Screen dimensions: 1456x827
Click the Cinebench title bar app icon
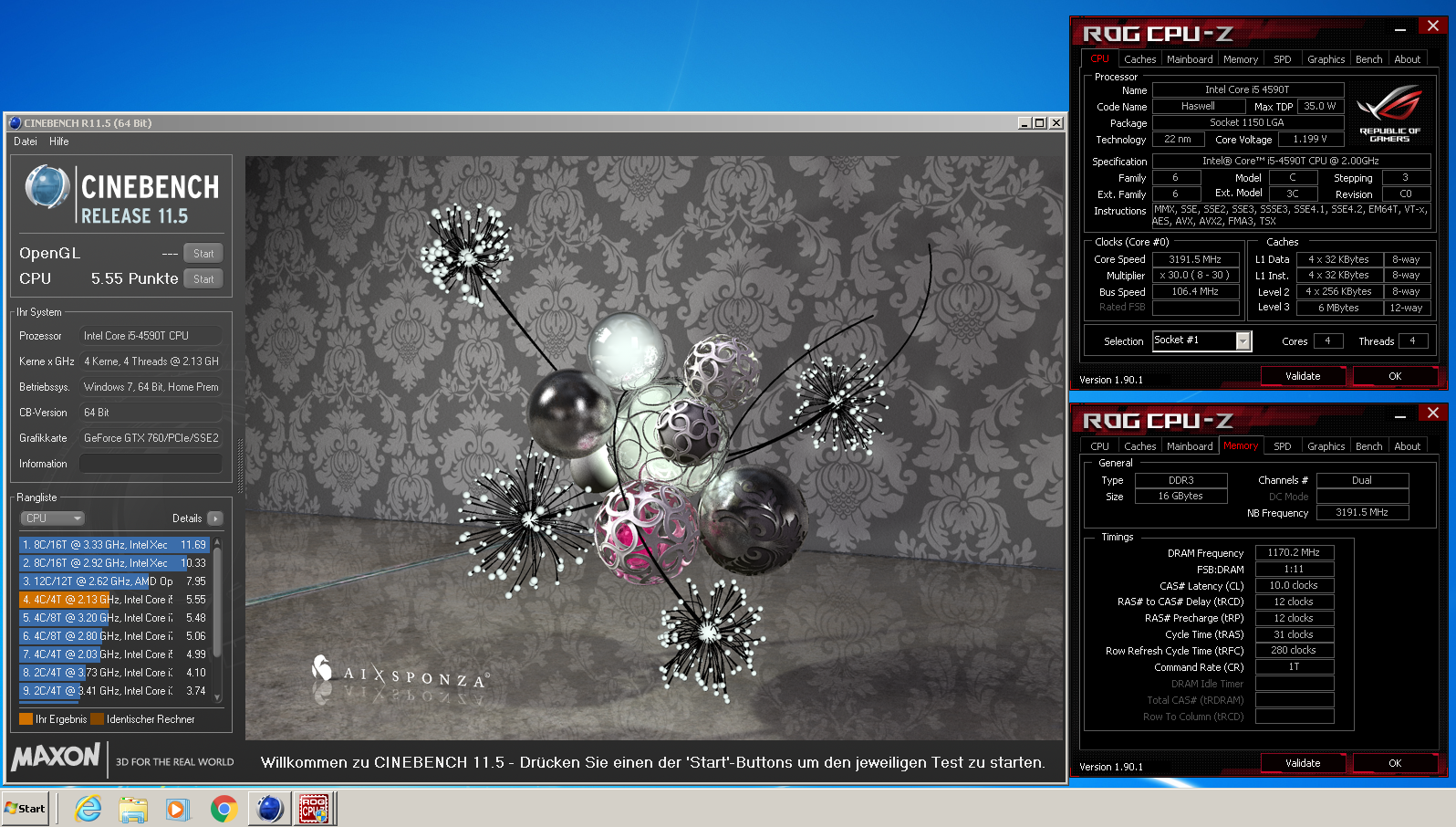coord(15,123)
